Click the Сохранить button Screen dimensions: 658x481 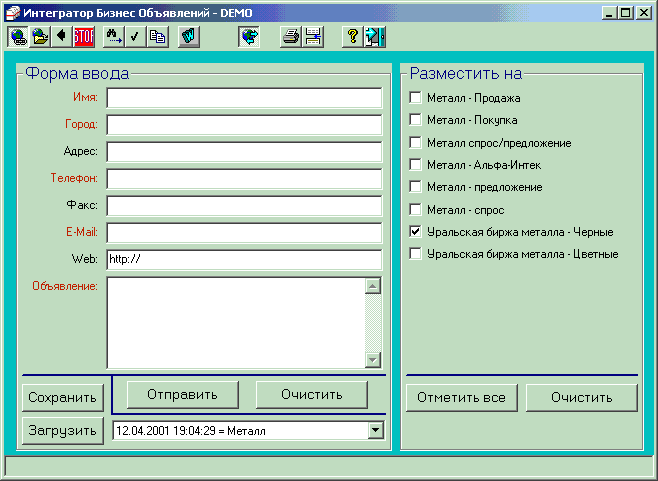(63, 397)
